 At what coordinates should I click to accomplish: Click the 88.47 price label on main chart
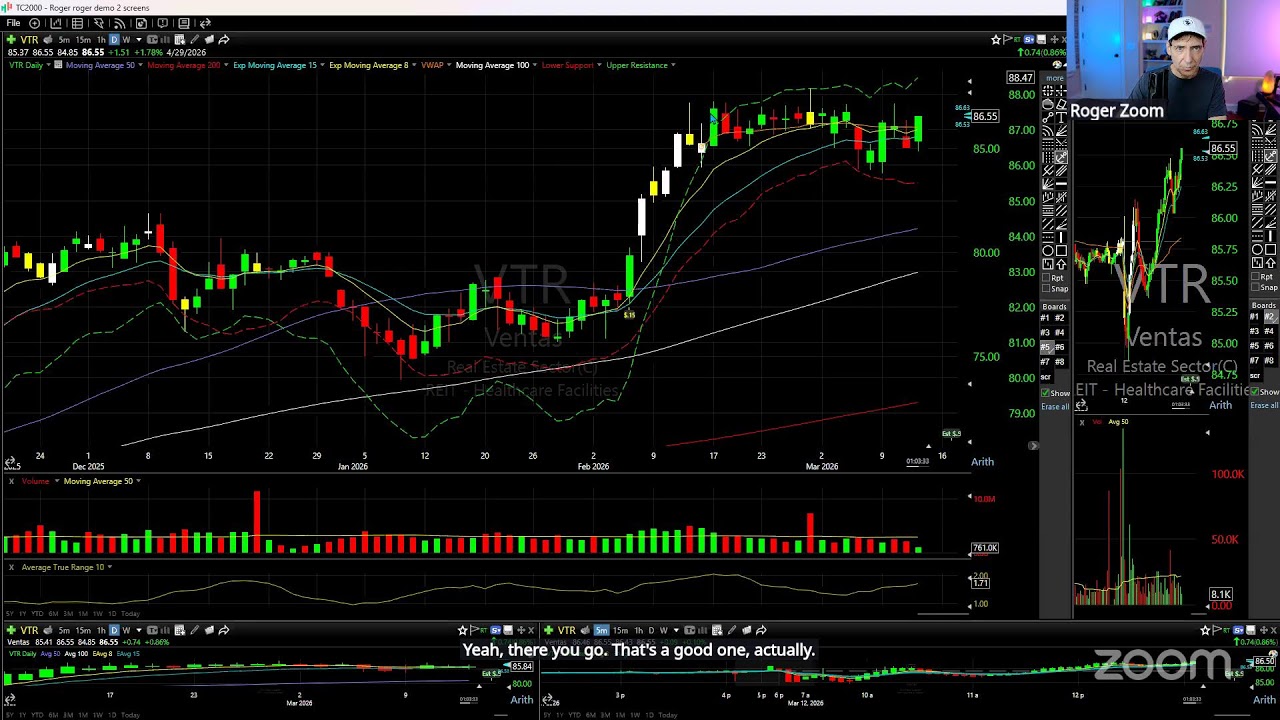pos(1020,78)
